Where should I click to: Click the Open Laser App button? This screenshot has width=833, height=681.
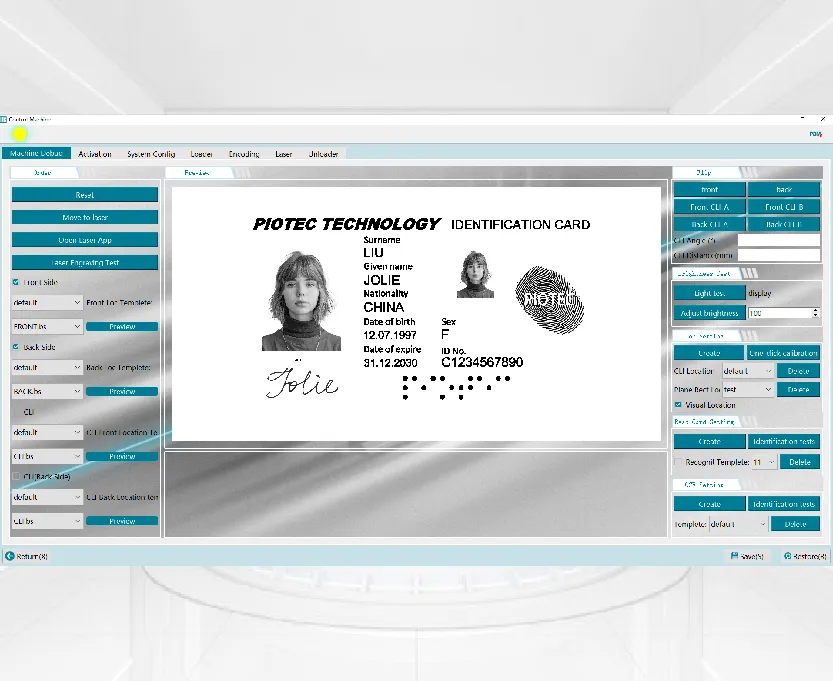[85, 240]
